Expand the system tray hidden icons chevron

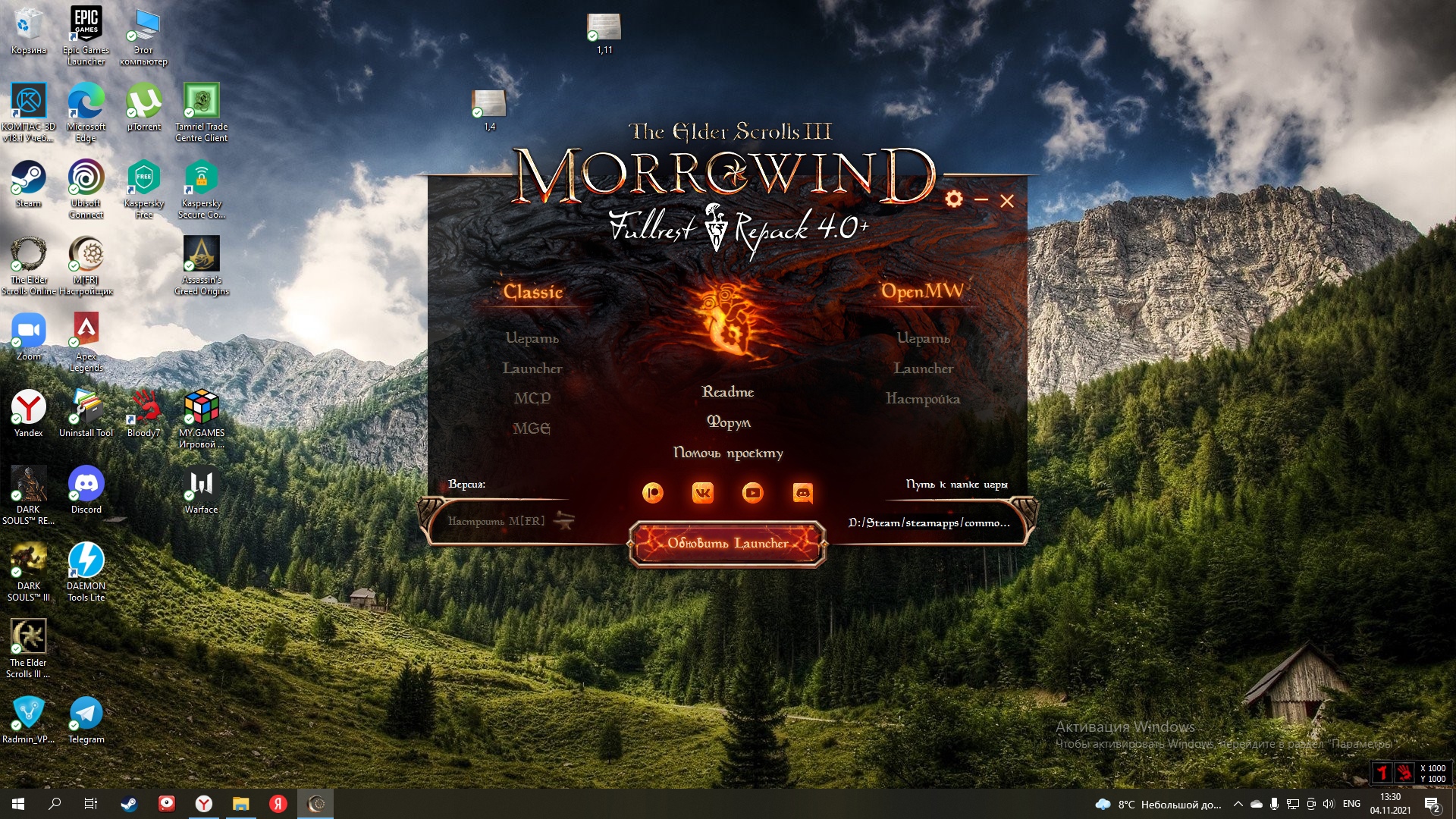tap(1238, 804)
